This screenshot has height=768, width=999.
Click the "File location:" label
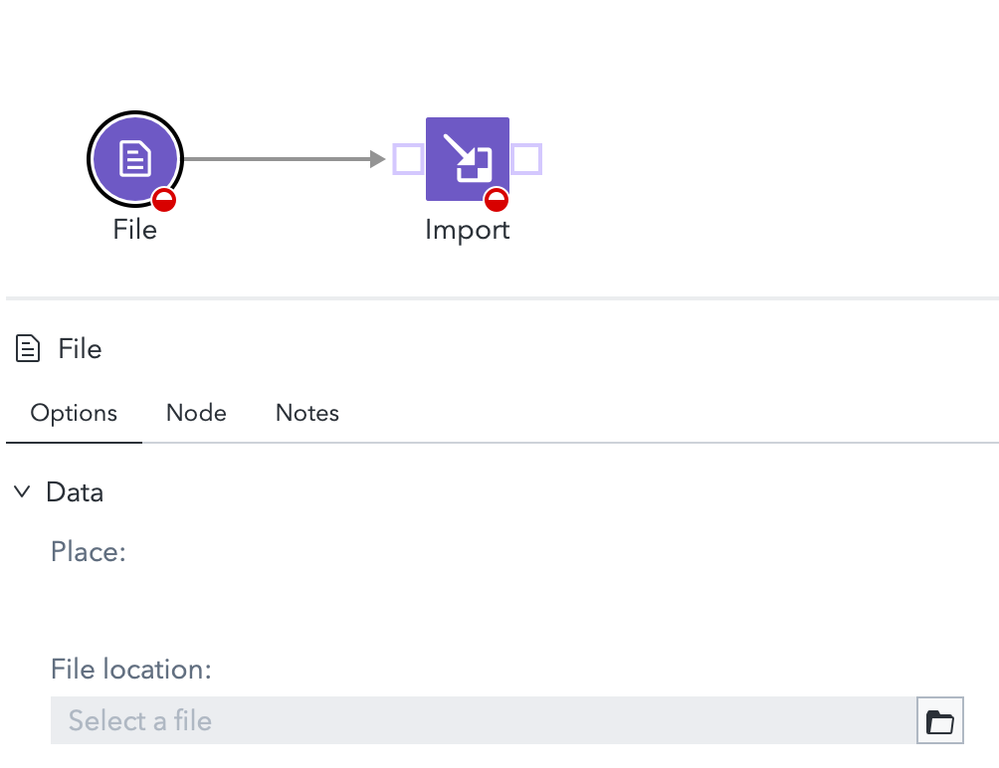click(131, 669)
